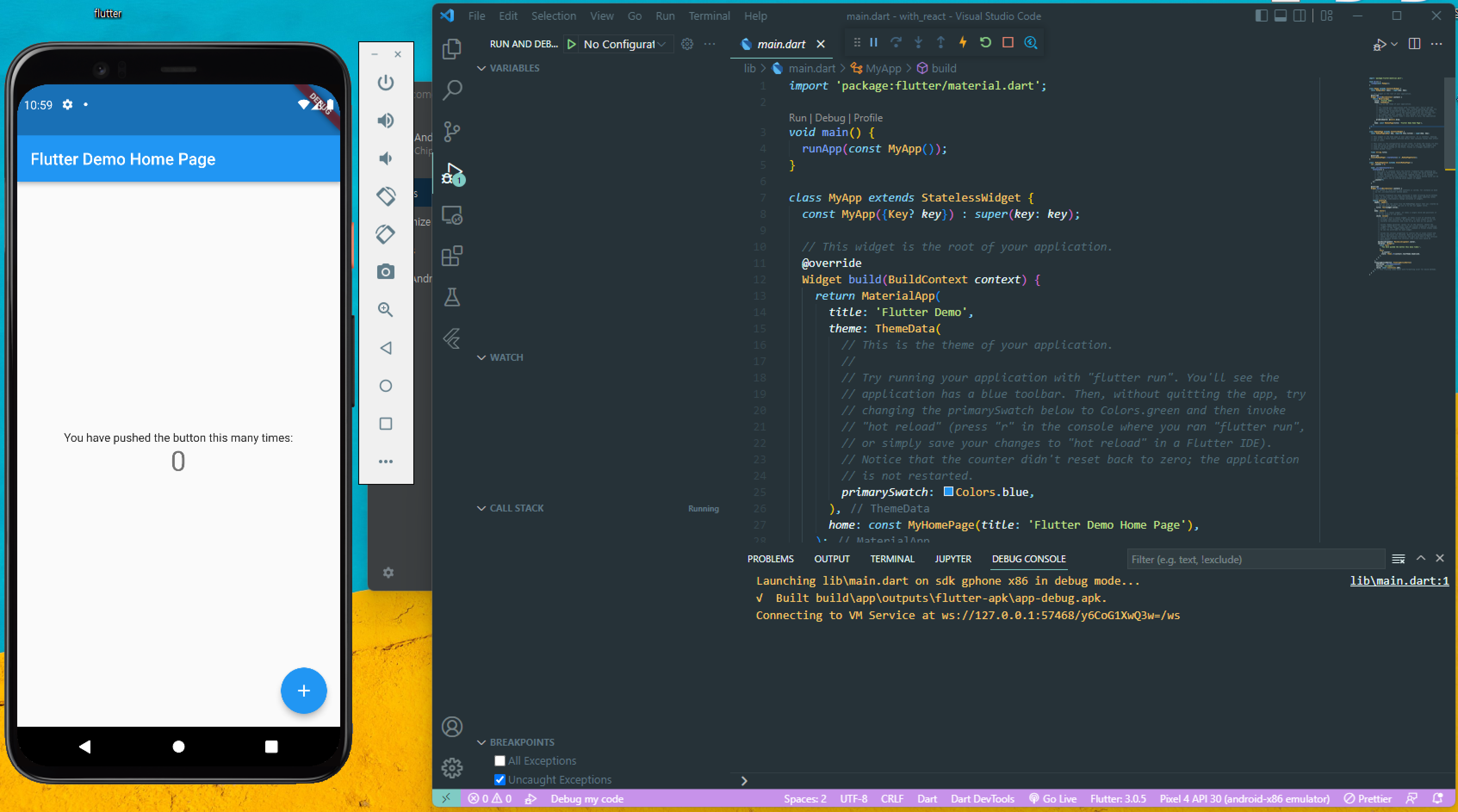1458x812 pixels.
Task: Collapse the VARIABLES section
Action: point(514,68)
